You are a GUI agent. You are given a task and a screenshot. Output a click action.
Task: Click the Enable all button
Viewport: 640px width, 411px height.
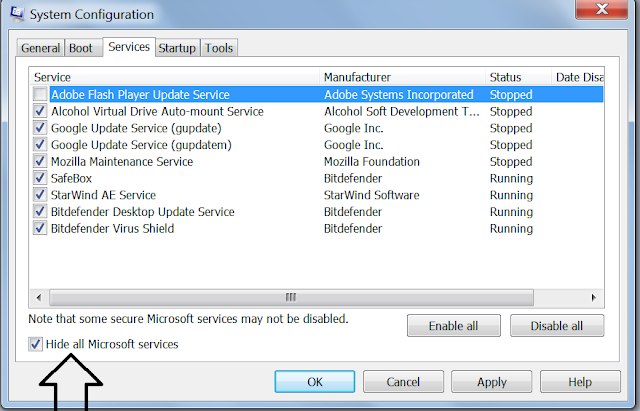453,326
